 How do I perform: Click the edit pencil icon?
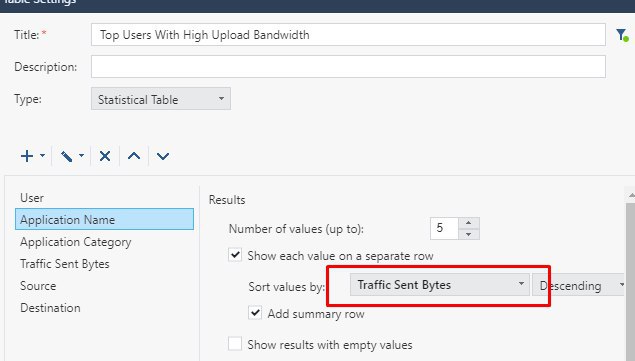tap(66, 156)
